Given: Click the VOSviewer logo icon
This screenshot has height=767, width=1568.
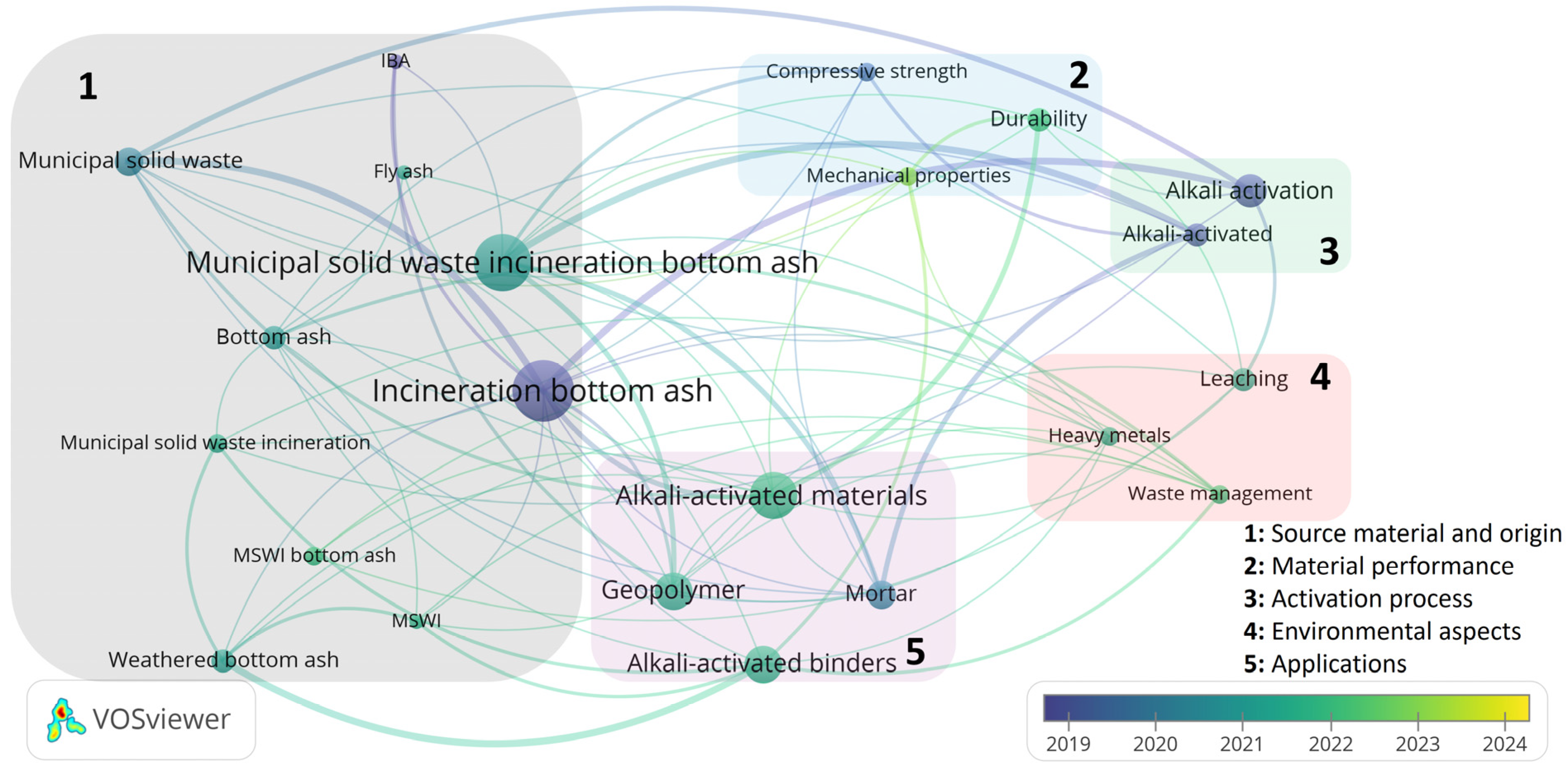Looking at the screenshot, I should [65, 719].
